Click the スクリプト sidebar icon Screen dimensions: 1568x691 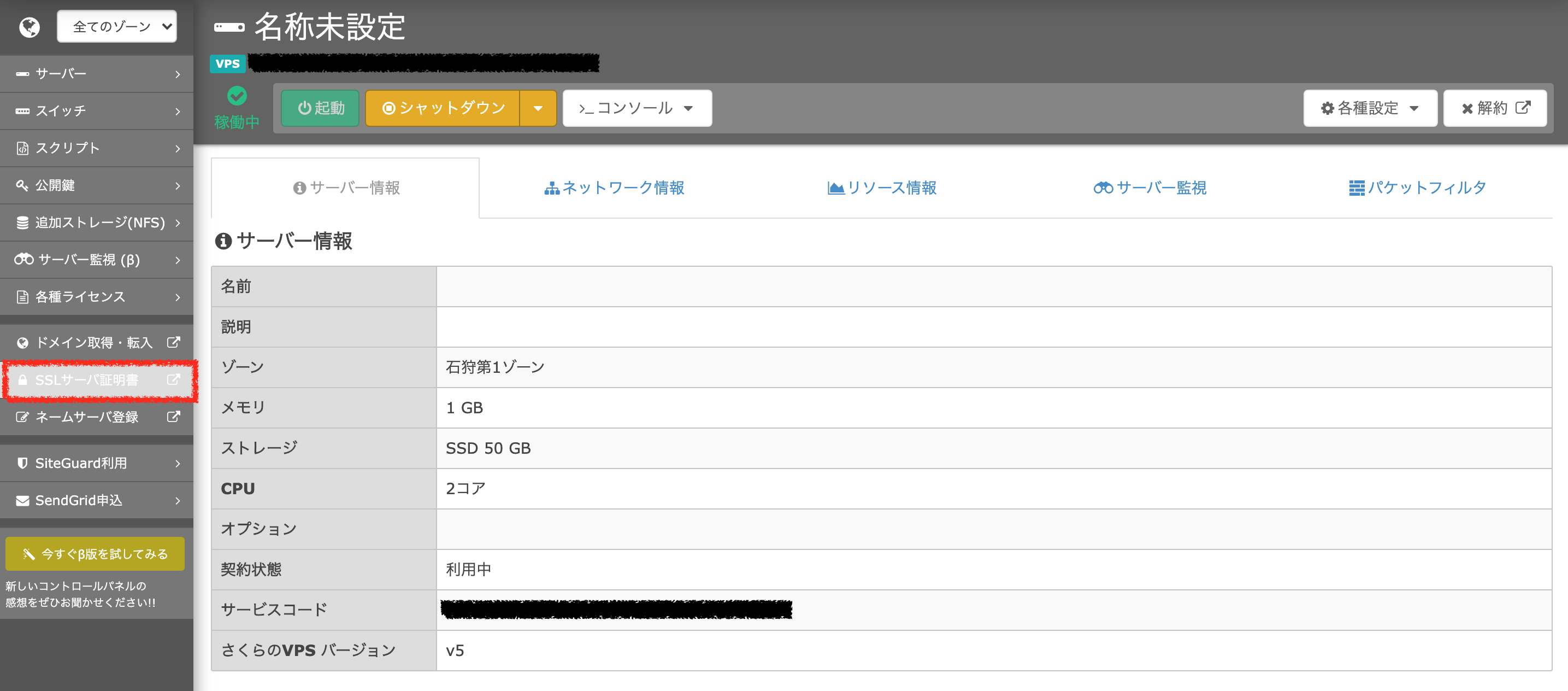[22, 148]
